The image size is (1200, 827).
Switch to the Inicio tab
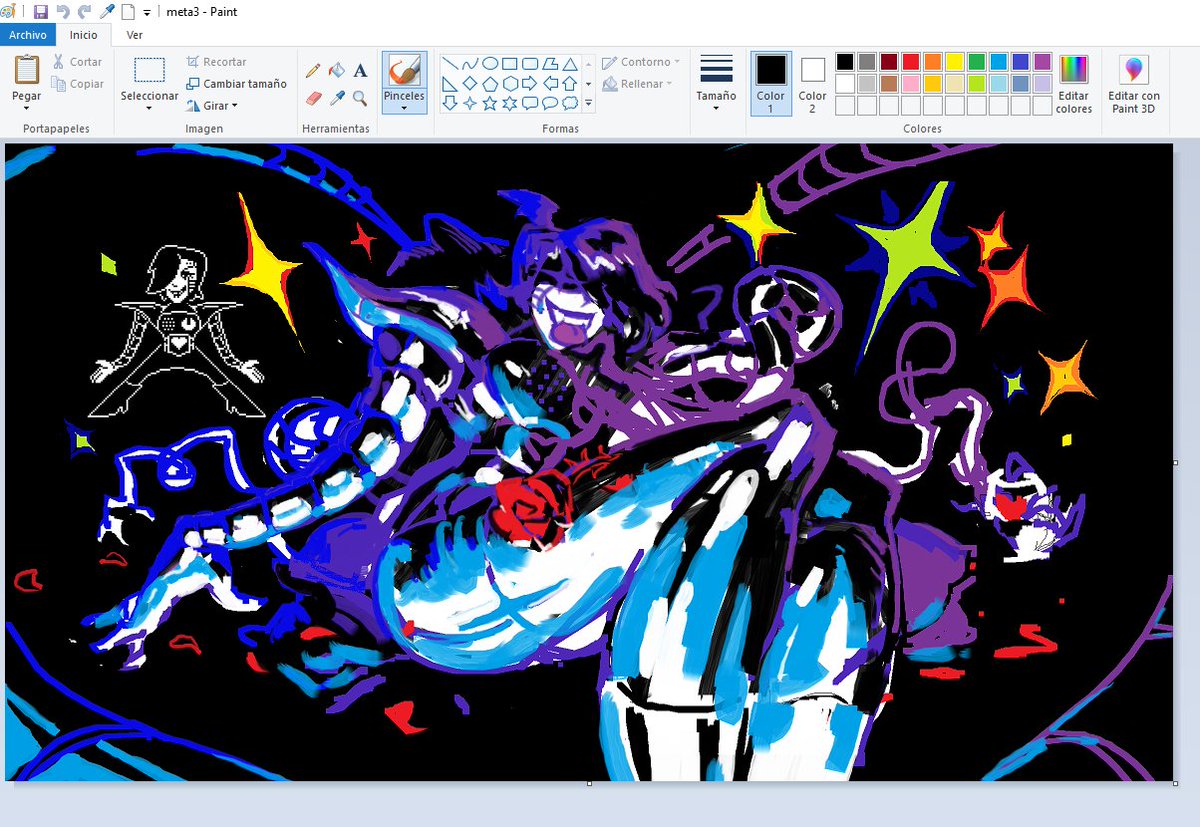(84, 35)
